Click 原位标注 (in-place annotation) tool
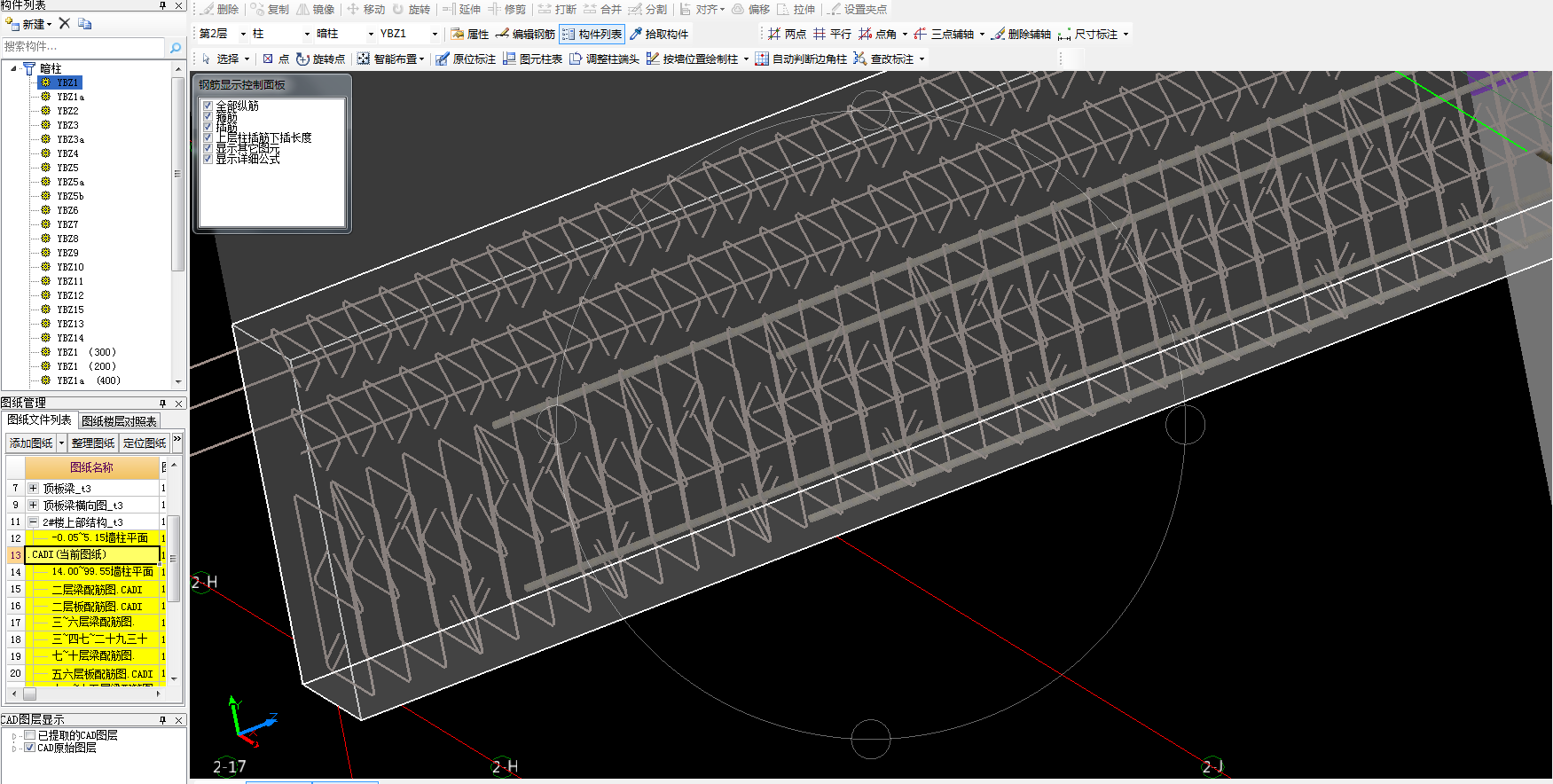Image resolution: width=1553 pixels, height=784 pixels. click(466, 59)
